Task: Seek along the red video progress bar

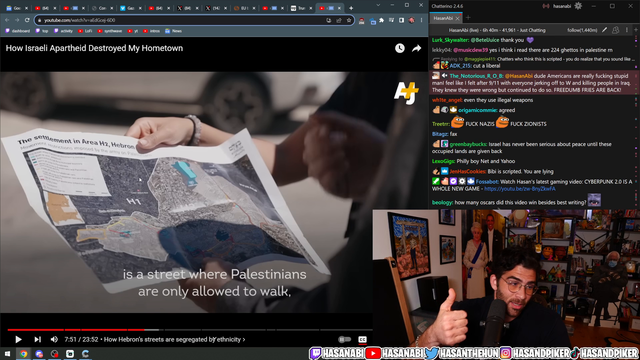Action: pyautogui.click(x=190, y=329)
